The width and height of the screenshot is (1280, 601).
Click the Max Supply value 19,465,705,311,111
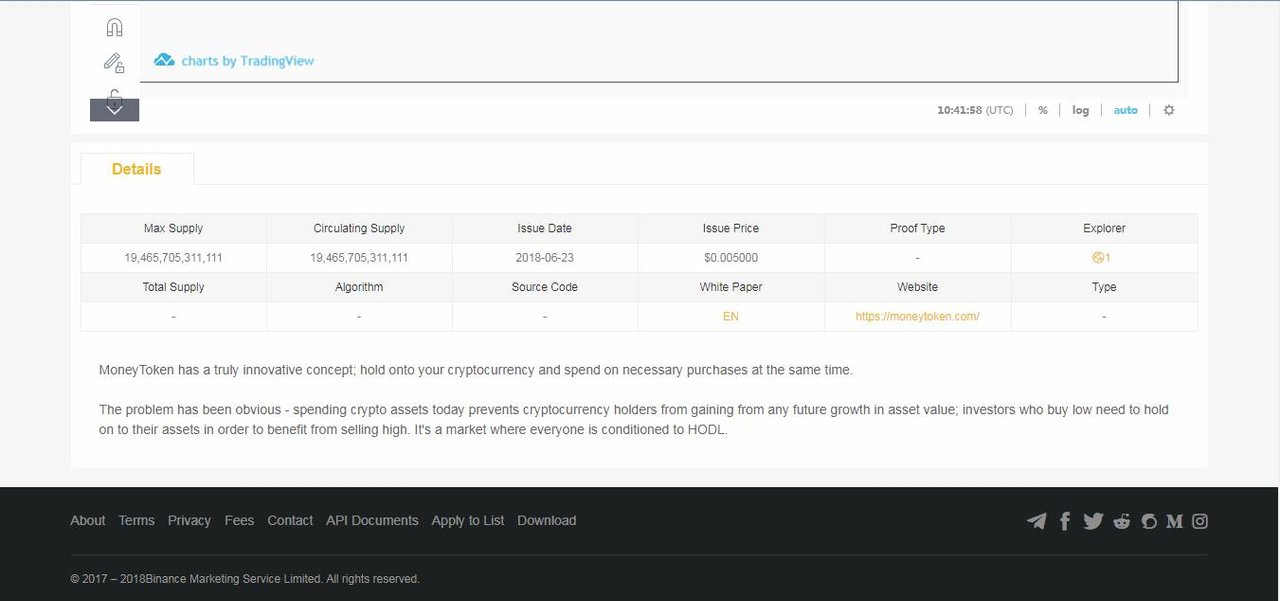click(x=173, y=258)
